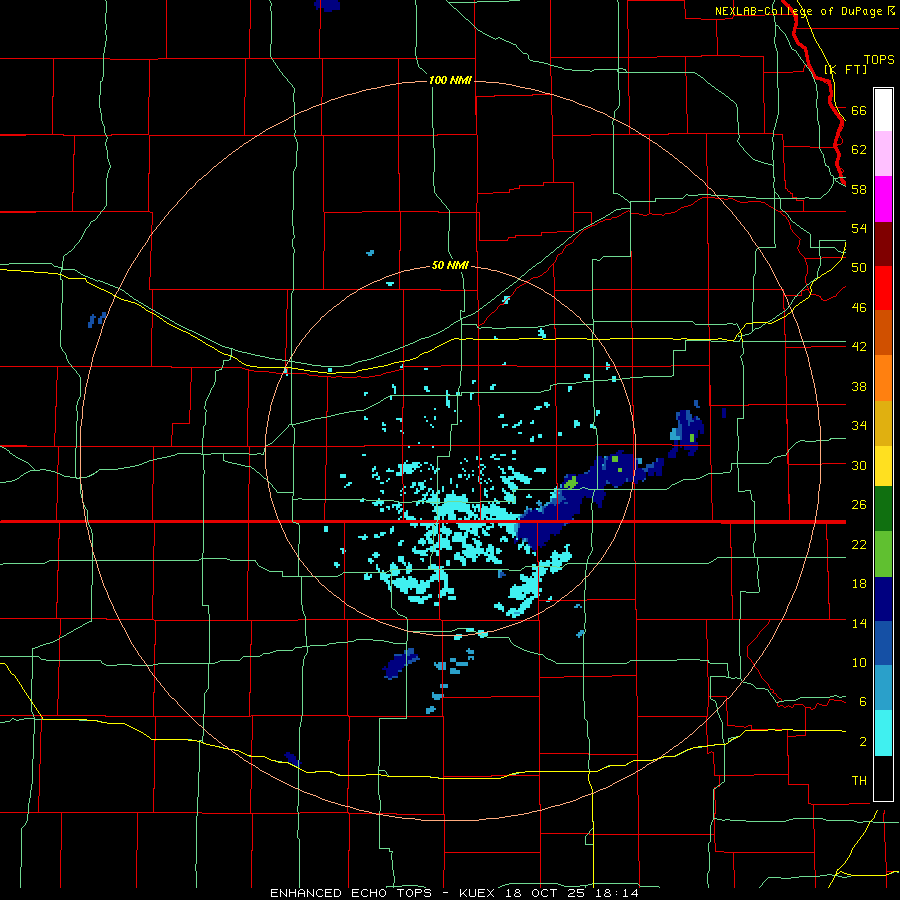
Task: Click the bright red 50 legend swatch
Action: click(x=883, y=288)
